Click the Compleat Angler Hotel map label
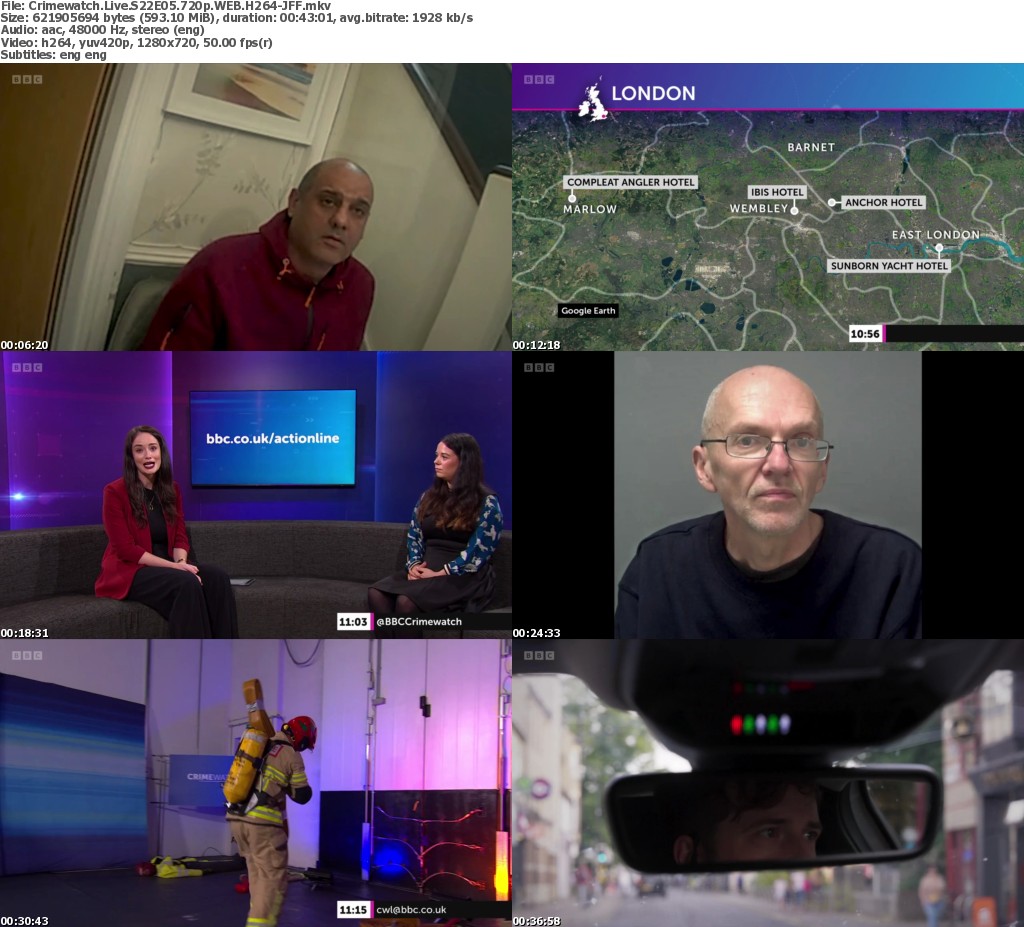This screenshot has height=927, width=1024. pyautogui.click(x=630, y=183)
